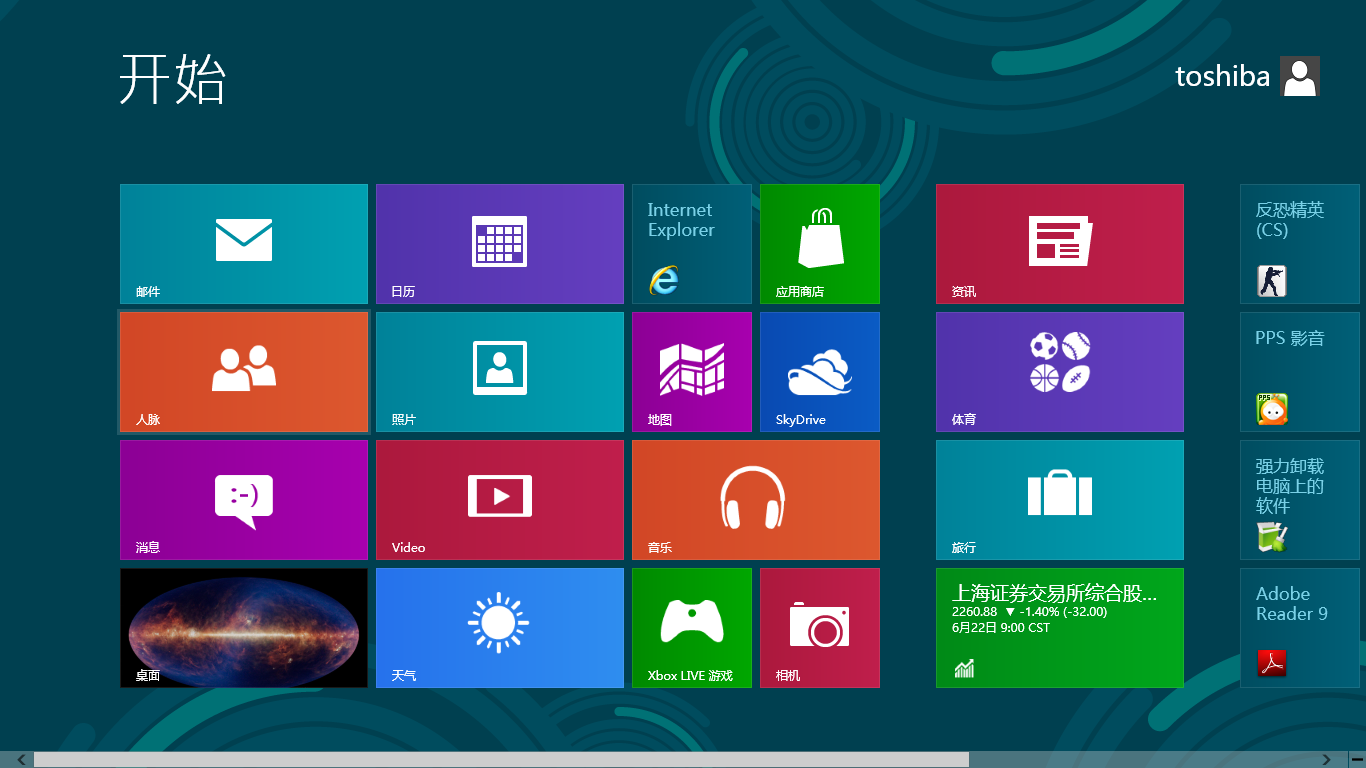The width and height of the screenshot is (1366, 768).
Task: Click the toshiba user account picture
Action: [x=1300, y=76]
